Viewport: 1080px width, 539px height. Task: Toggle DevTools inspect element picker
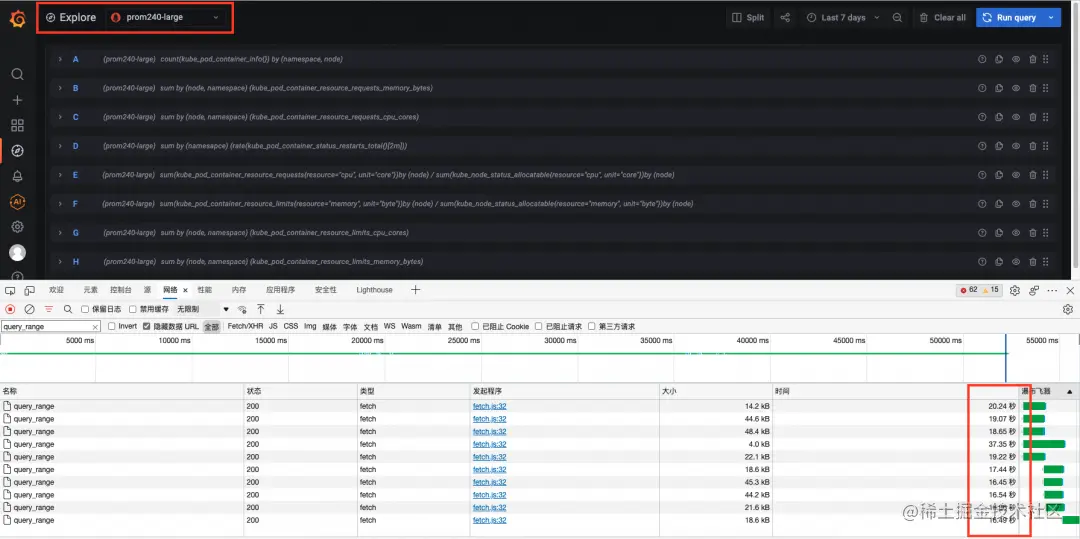[10, 290]
